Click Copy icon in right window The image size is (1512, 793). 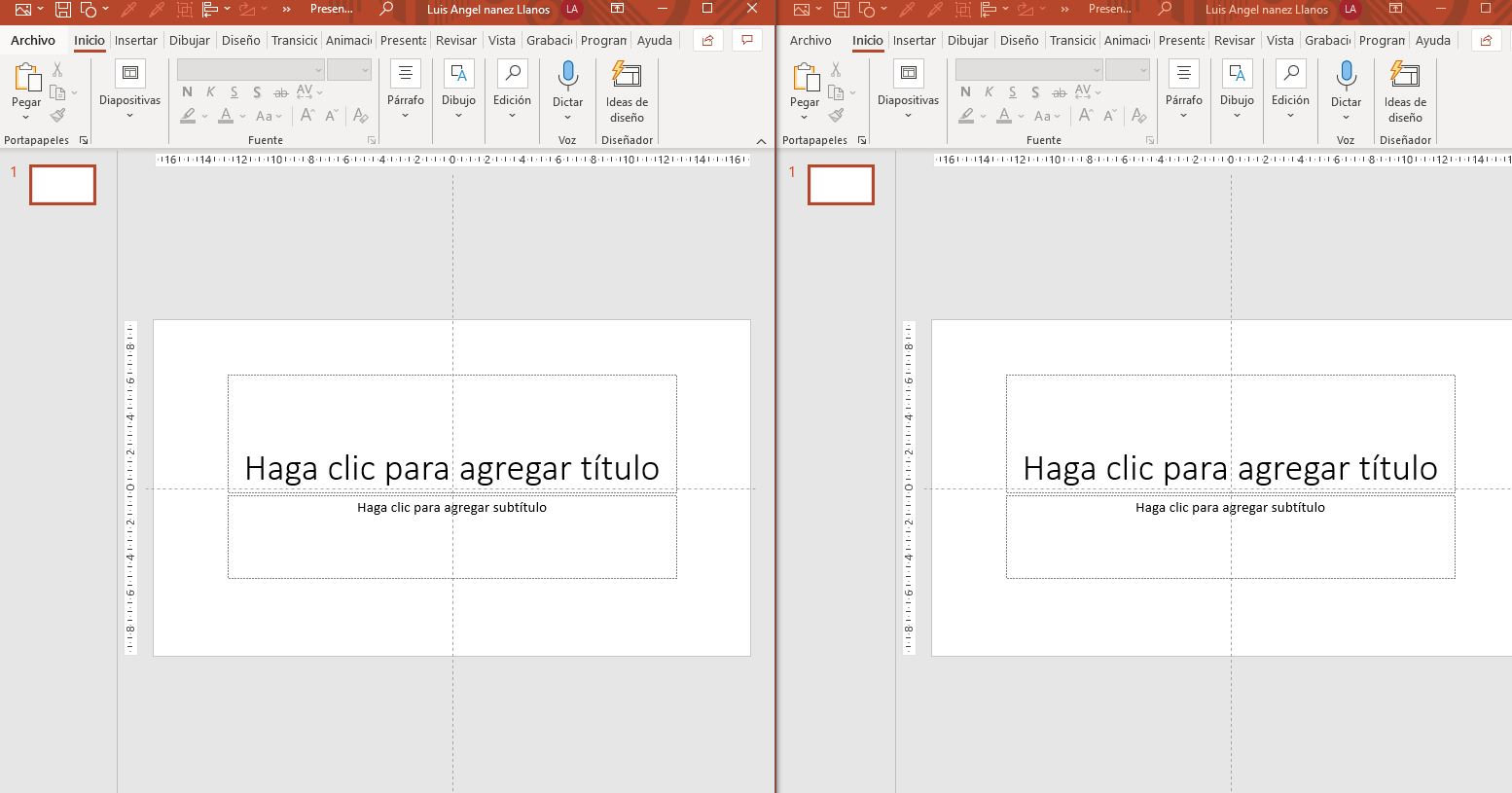click(836, 92)
